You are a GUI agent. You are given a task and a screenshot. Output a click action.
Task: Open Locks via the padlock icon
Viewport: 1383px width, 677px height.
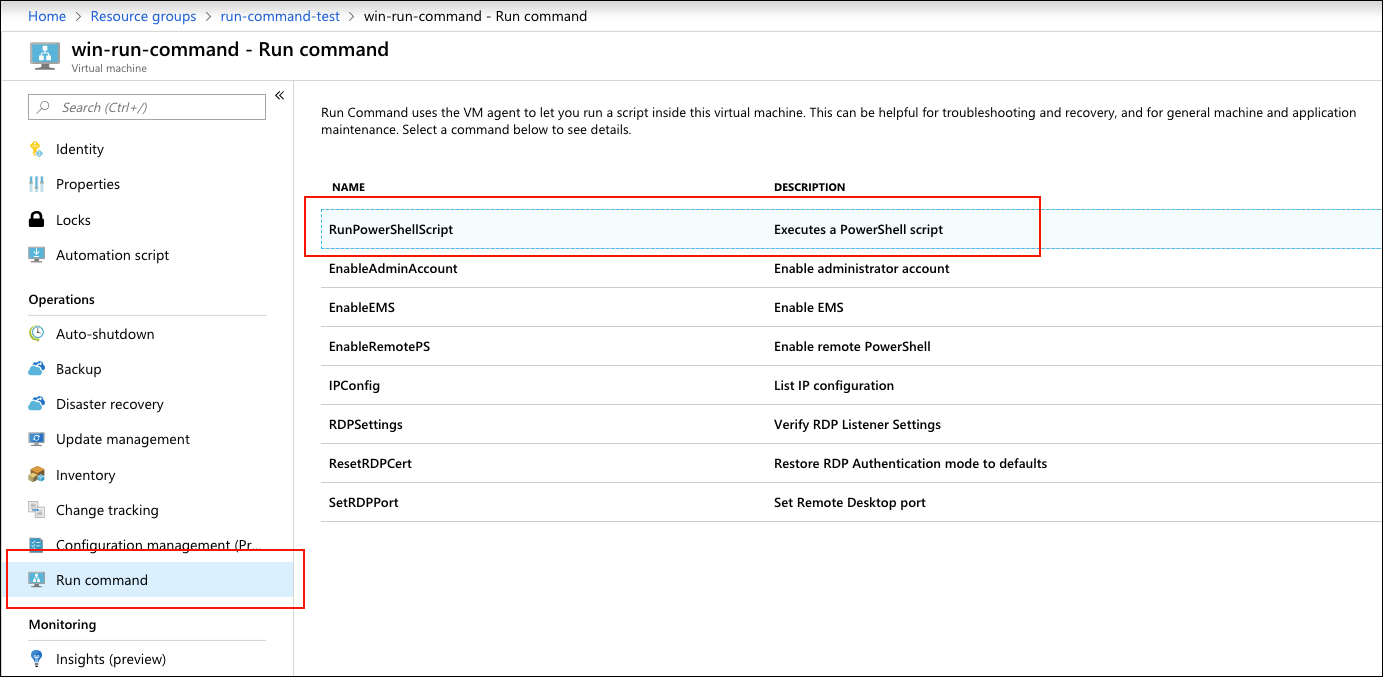tap(36, 219)
